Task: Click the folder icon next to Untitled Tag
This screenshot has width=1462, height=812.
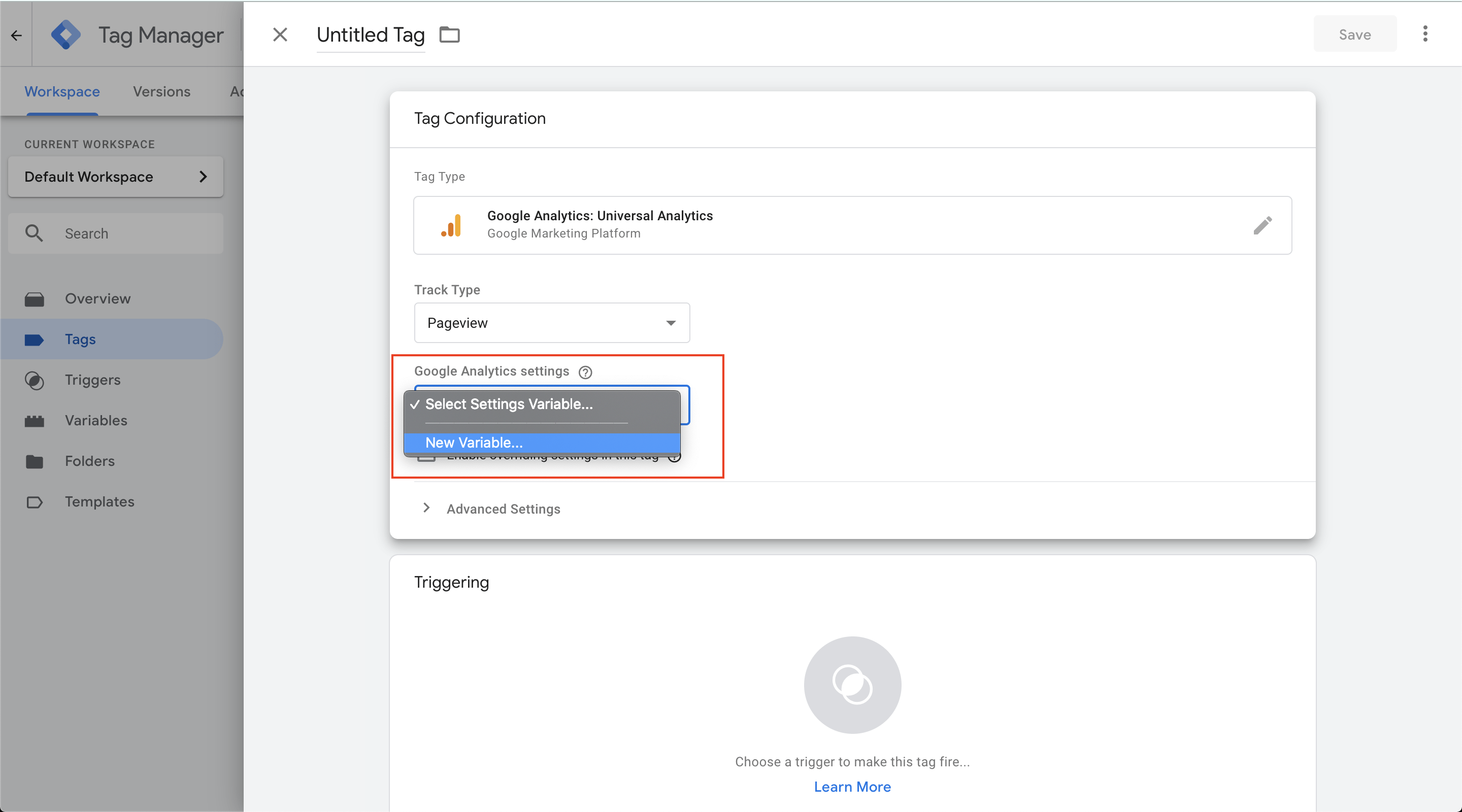Action: (x=449, y=35)
